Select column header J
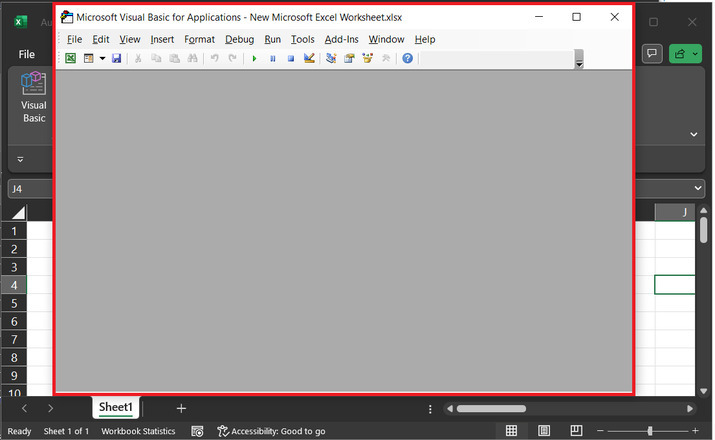The image size is (715, 440). coord(675,212)
